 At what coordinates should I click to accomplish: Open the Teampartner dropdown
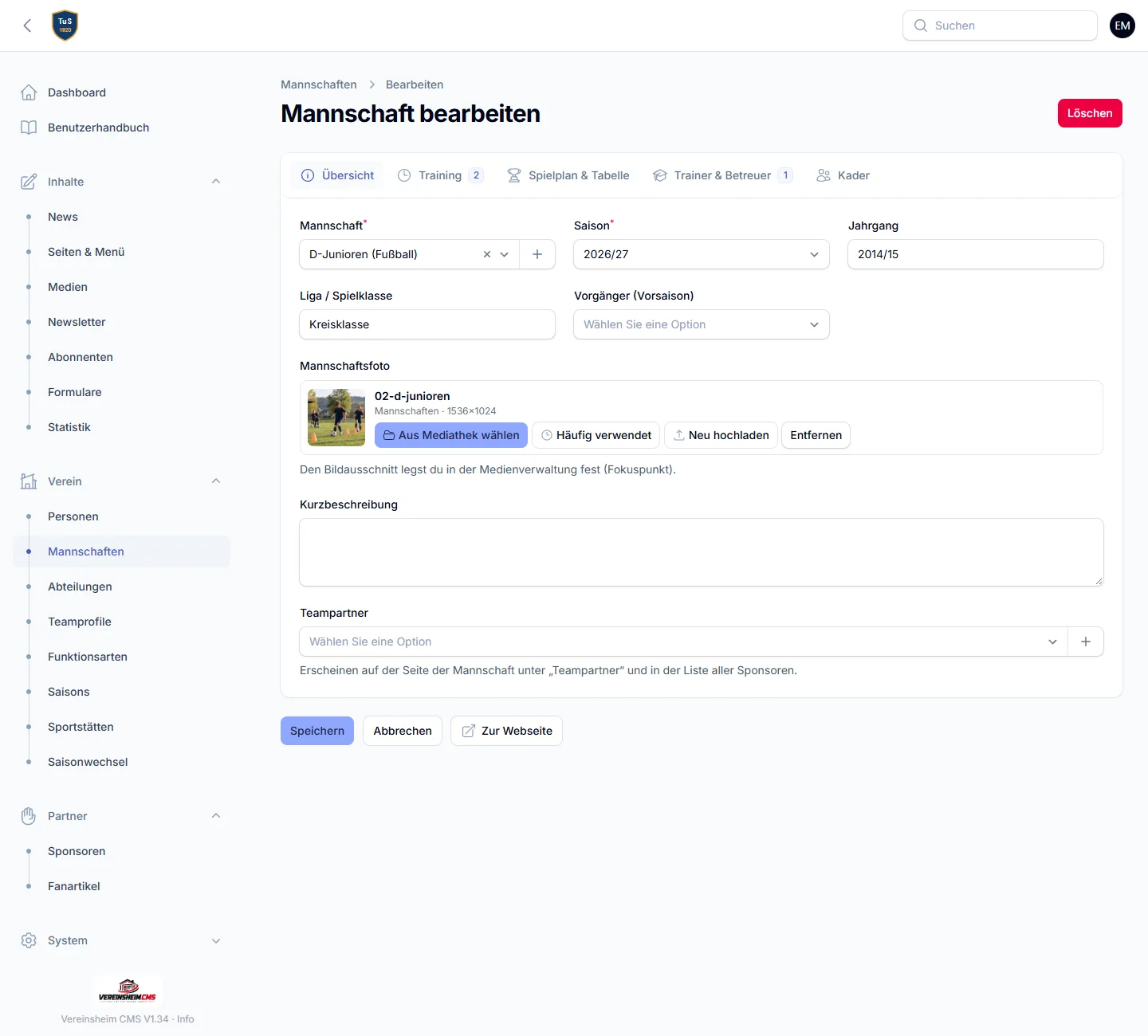coord(684,642)
